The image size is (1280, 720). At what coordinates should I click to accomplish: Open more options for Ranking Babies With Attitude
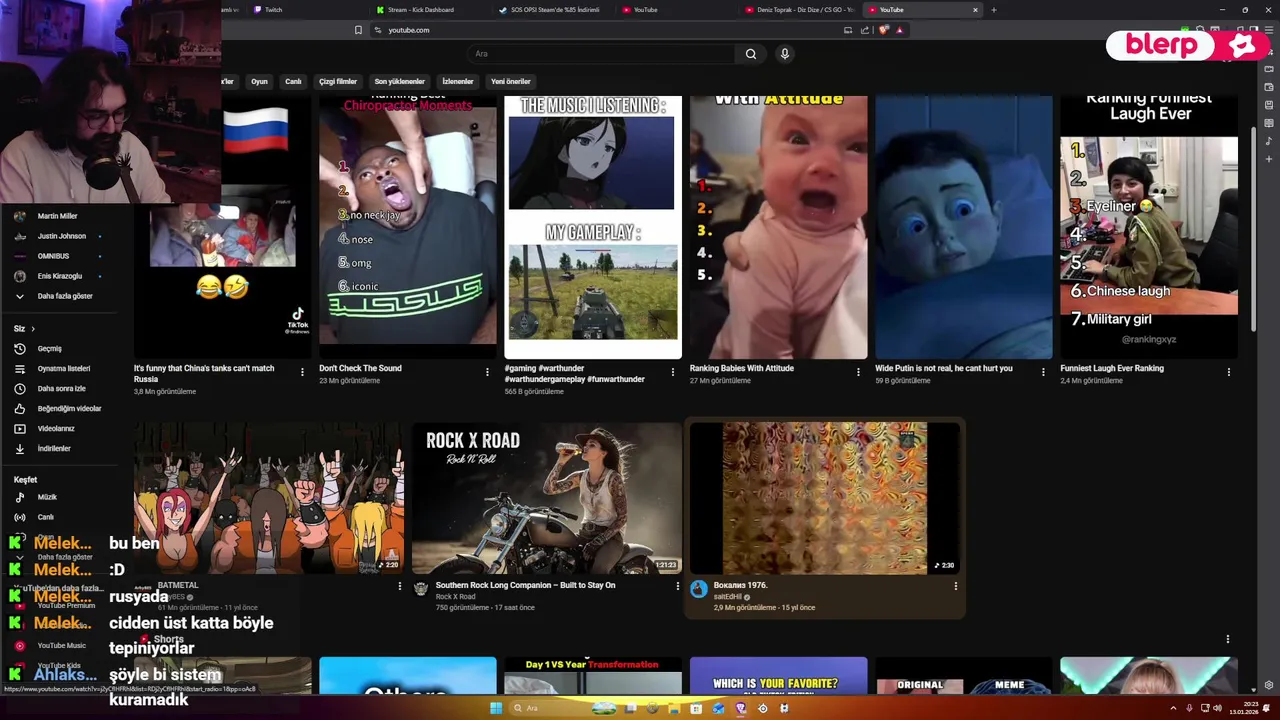[x=858, y=372]
